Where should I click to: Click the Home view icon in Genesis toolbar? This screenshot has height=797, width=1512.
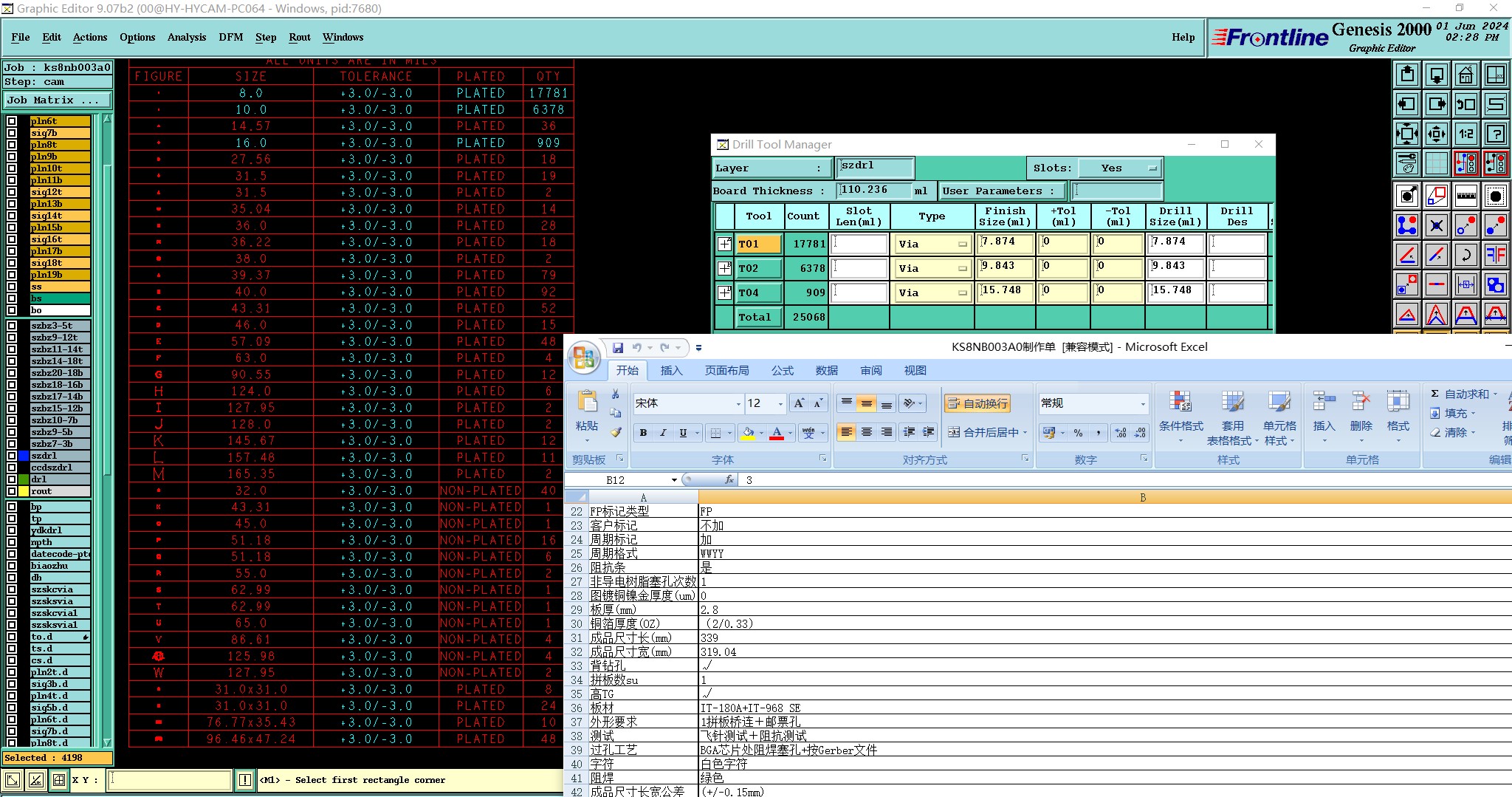coord(1465,75)
